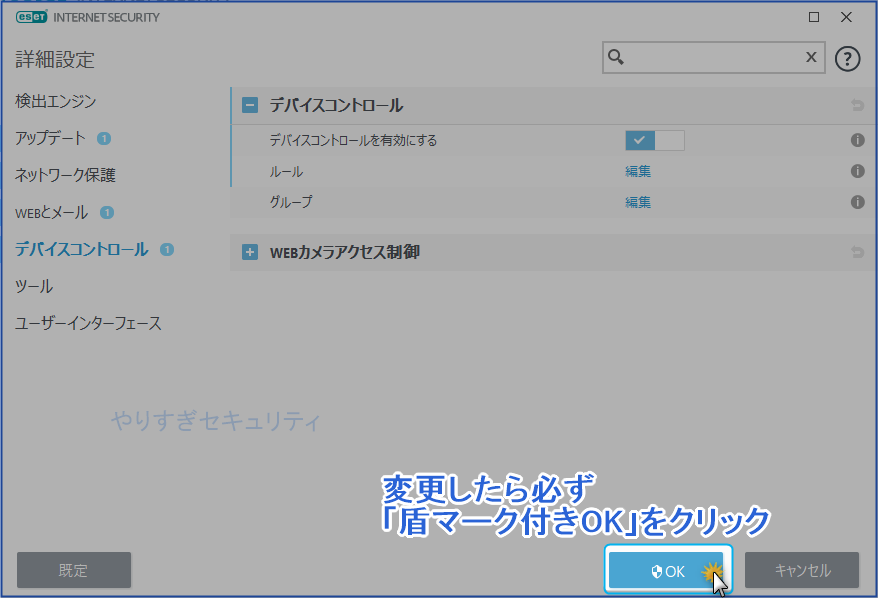
Task: Expand the WEBカメラアクセス制御 section
Action: tap(250, 252)
